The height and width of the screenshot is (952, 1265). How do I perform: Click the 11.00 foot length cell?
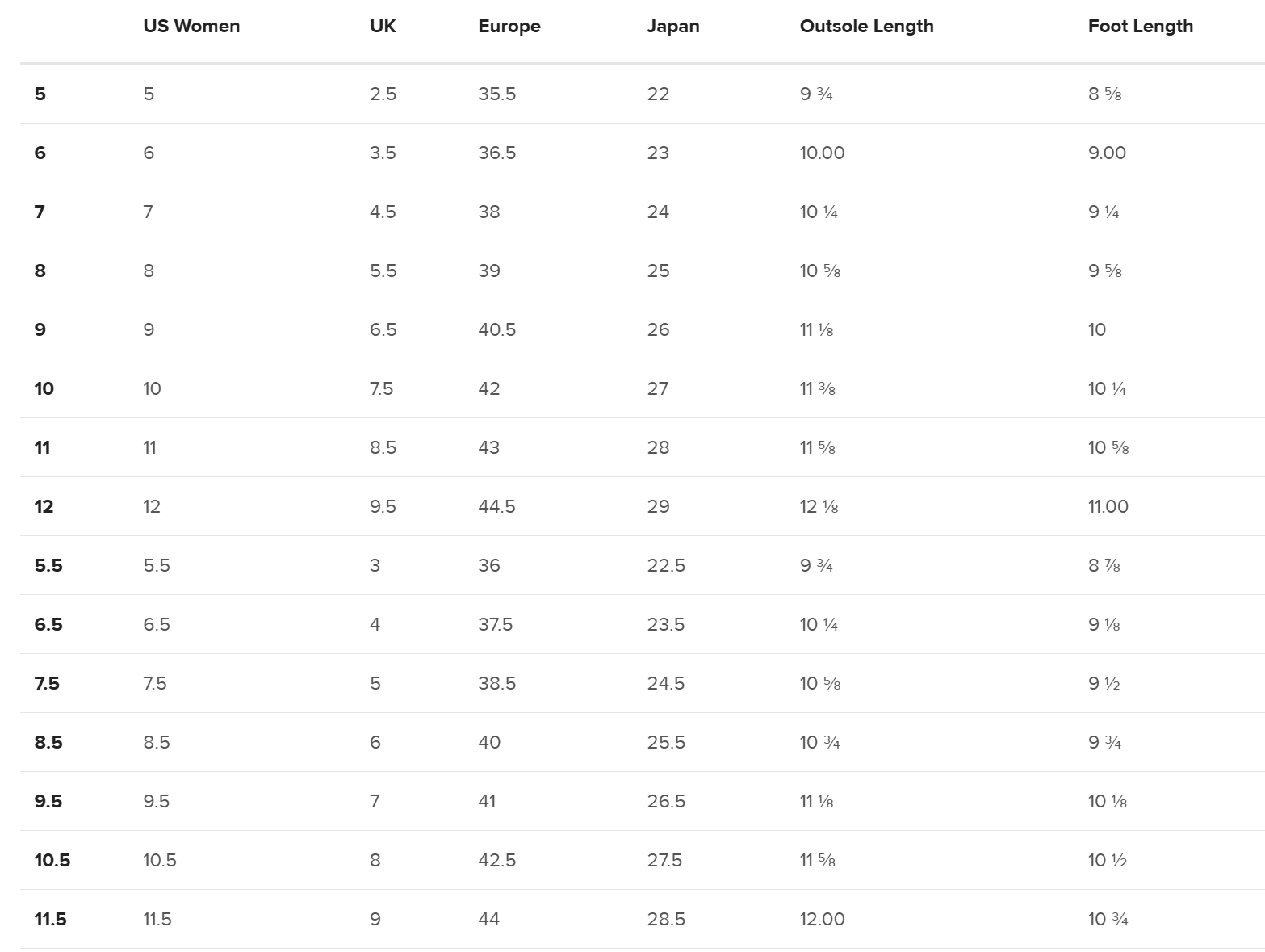pyautogui.click(x=1108, y=506)
